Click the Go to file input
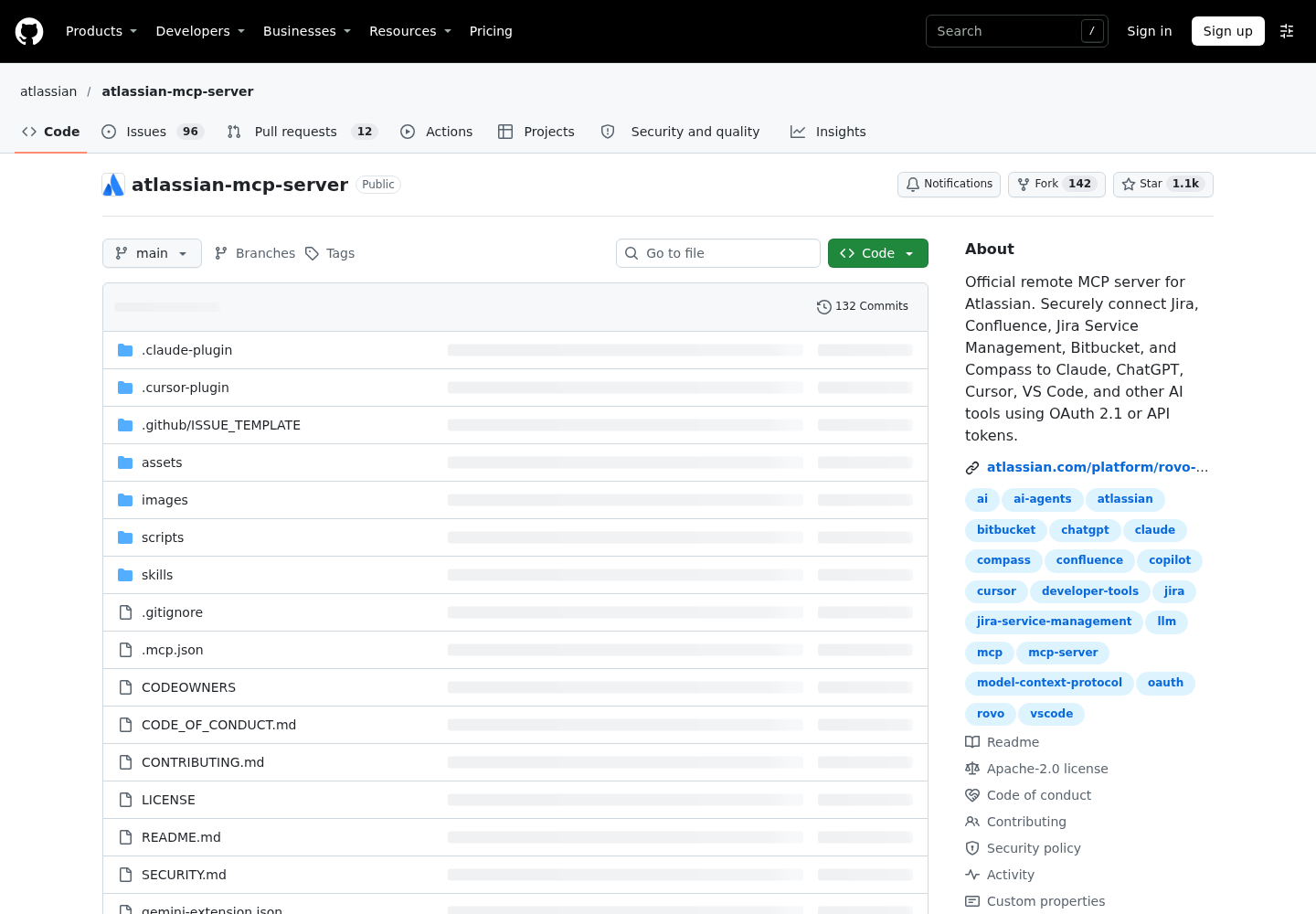The width and height of the screenshot is (1316, 914). tap(718, 253)
